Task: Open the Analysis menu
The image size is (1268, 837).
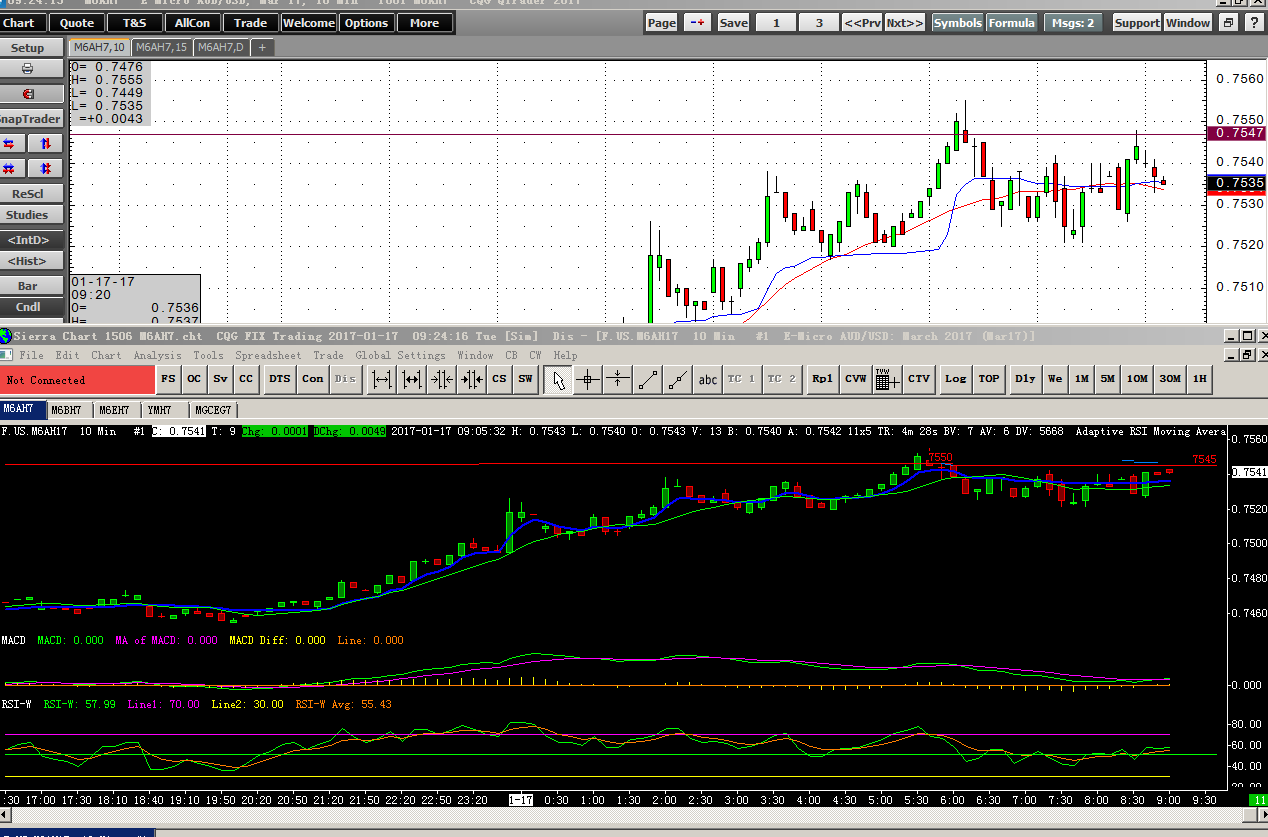Action: pos(157,355)
